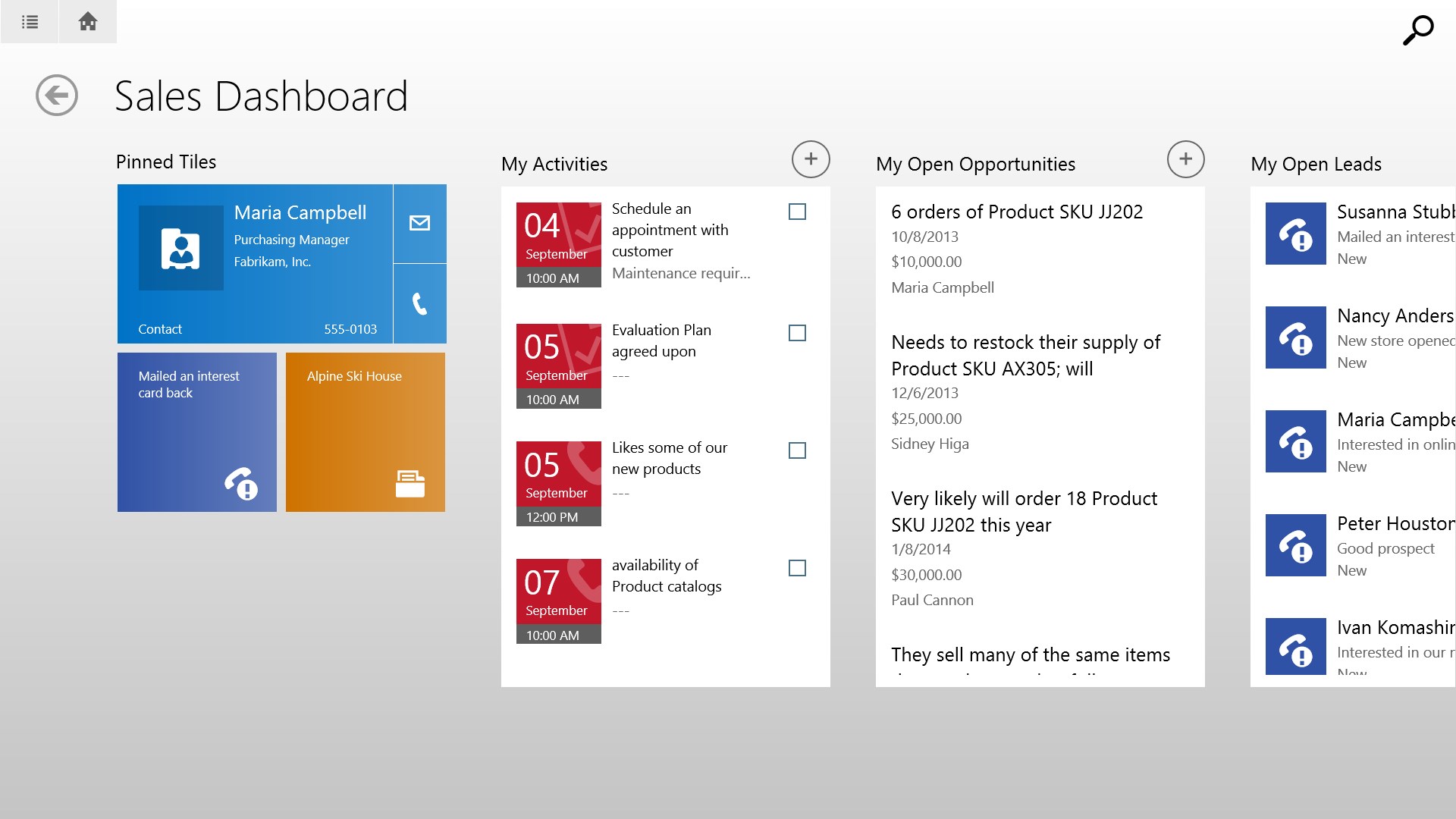The image size is (1456, 819).
Task: Open 6 orders of Product SKU JJ202 opportunity
Action: [1016, 212]
